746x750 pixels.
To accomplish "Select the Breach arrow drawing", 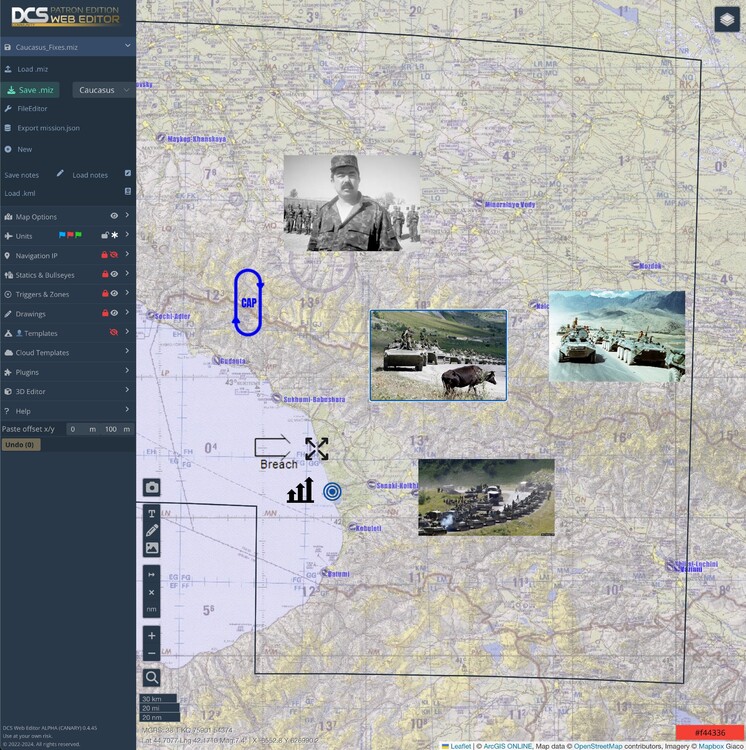I will [273, 447].
